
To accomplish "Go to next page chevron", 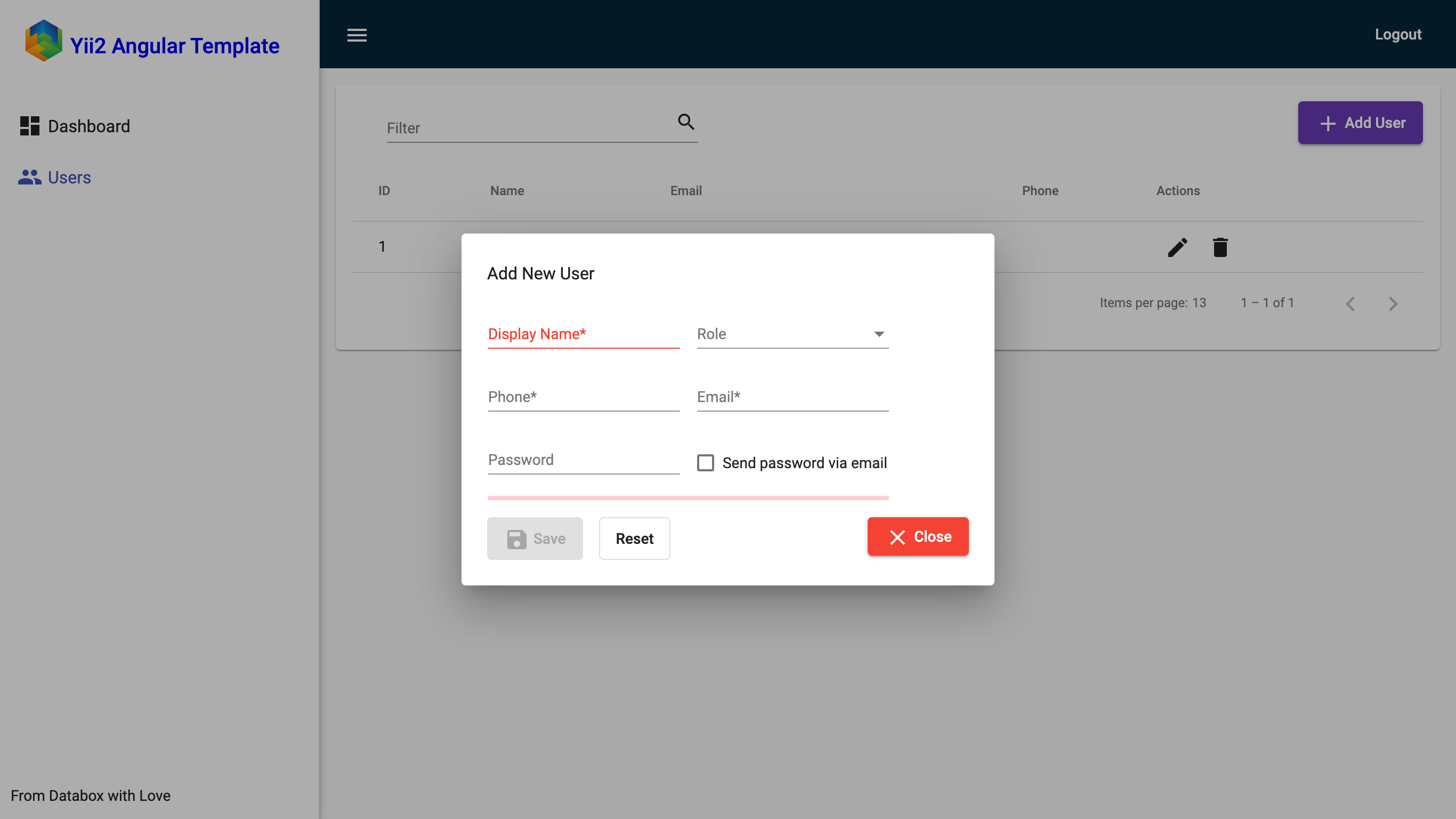I will (1393, 304).
